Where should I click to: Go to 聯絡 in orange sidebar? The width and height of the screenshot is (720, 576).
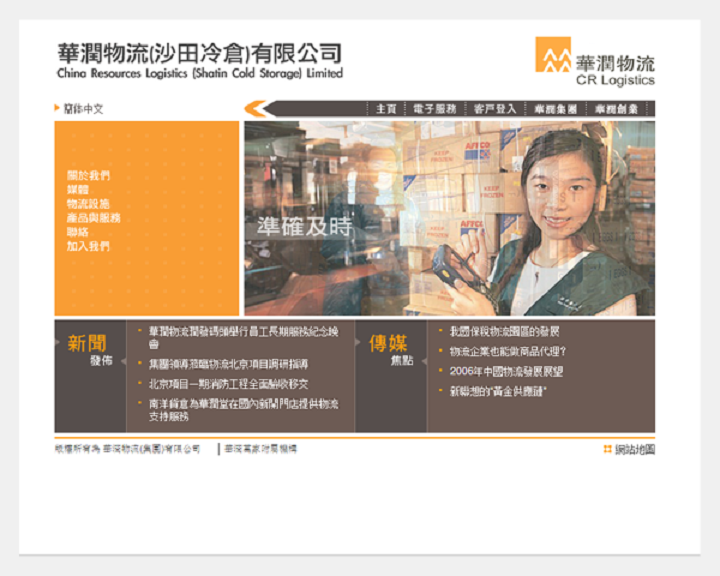(78, 232)
